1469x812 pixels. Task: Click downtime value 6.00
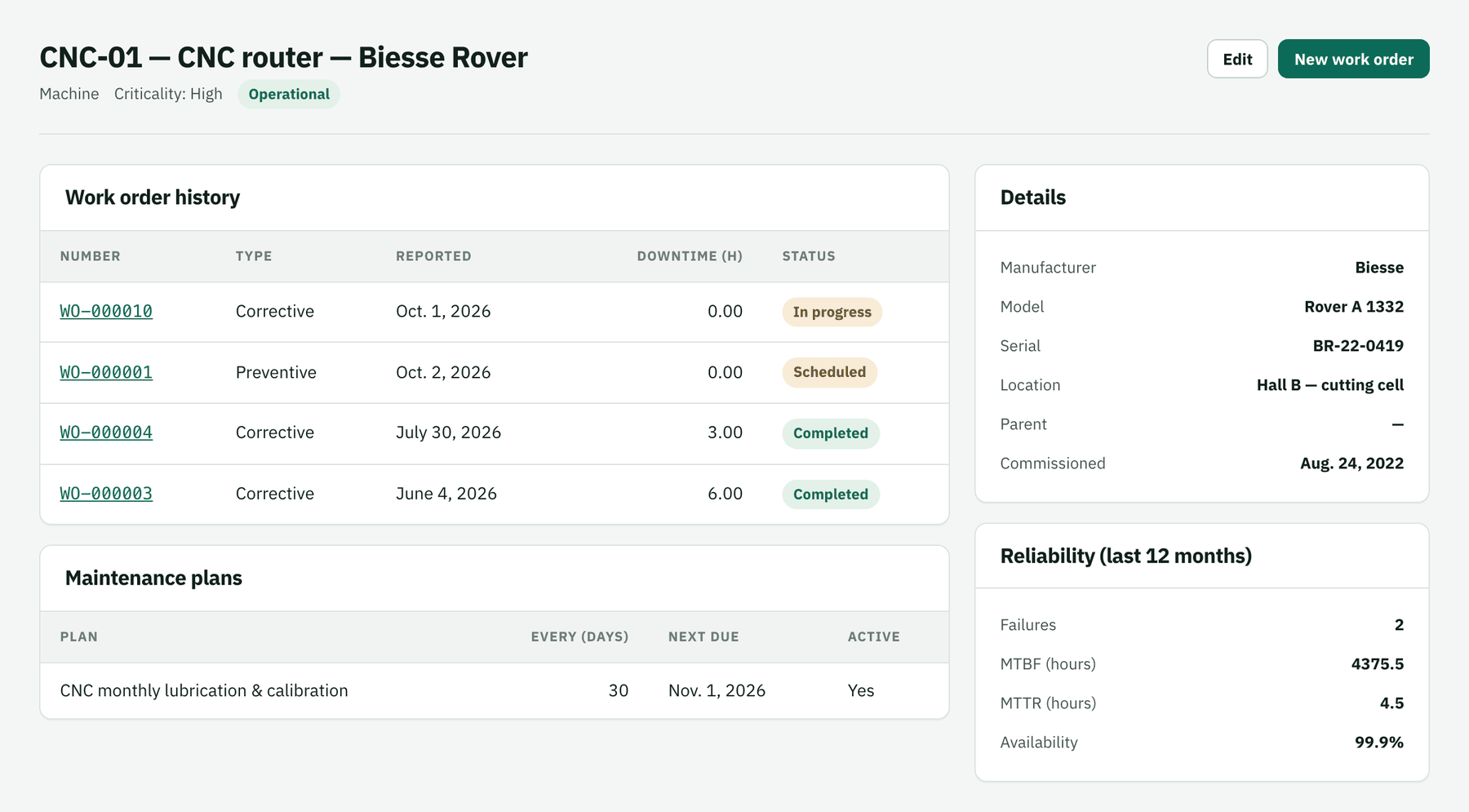725,494
